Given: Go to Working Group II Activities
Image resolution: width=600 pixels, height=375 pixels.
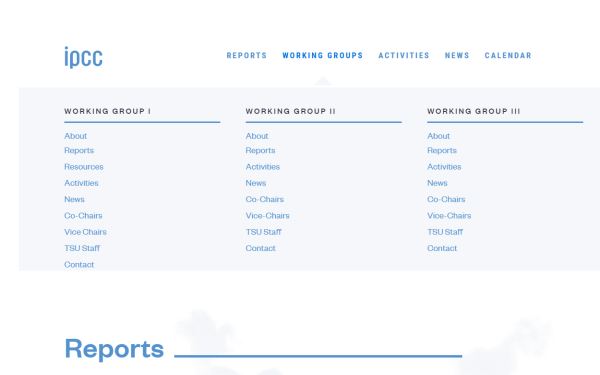Looking at the screenshot, I should pyautogui.click(x=262, y=167).
